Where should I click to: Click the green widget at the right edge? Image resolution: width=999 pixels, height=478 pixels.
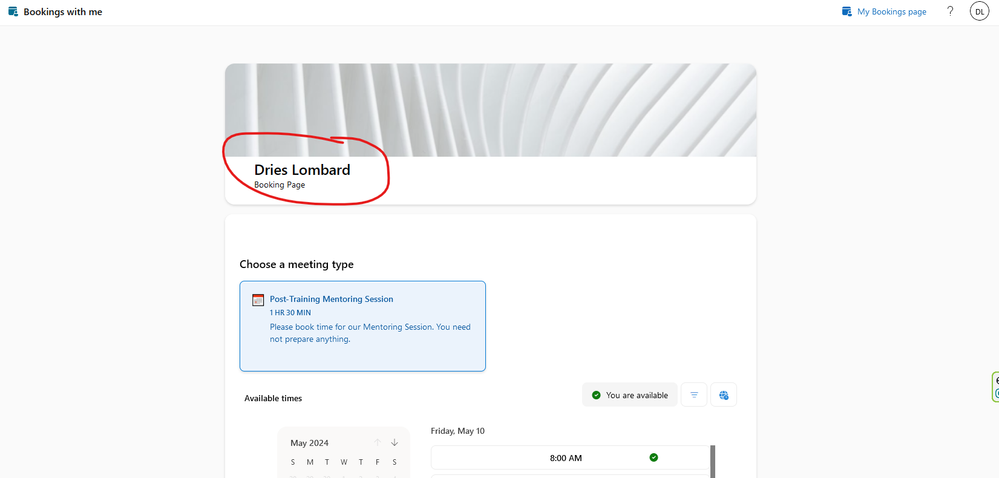pyautogui.click(x=995, y=387)
